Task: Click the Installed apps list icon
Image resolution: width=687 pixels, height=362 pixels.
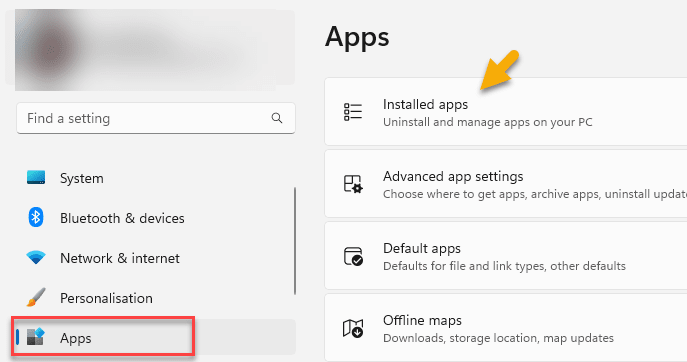Action: [353, 112]
